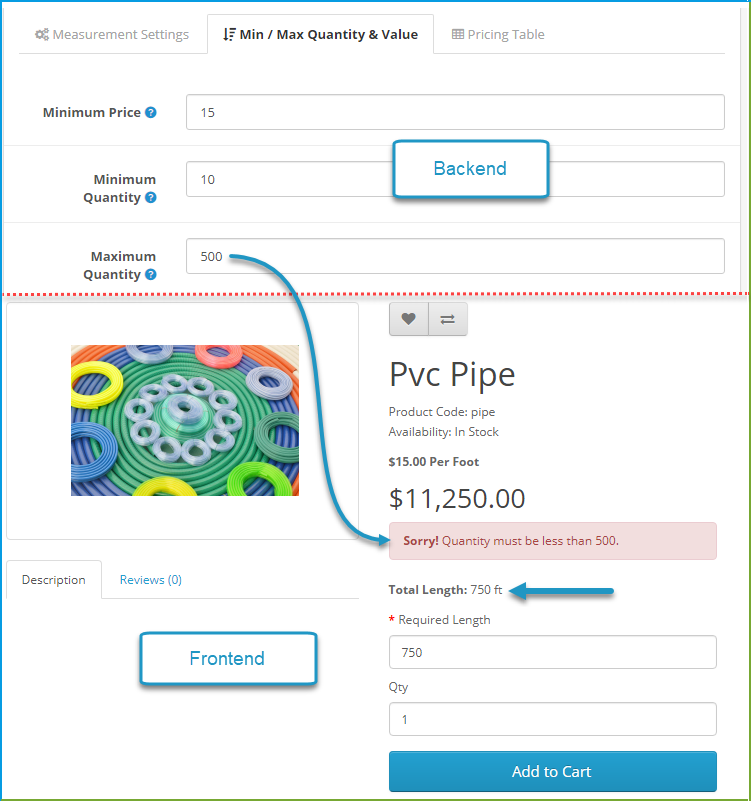The image size is (751, 801).
Task: Click the Maximum Quantity help icon
Action: point(151,274)
